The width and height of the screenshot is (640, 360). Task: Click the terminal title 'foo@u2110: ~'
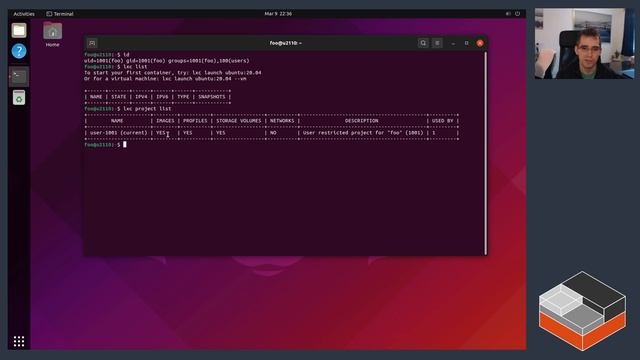point(285,43)
